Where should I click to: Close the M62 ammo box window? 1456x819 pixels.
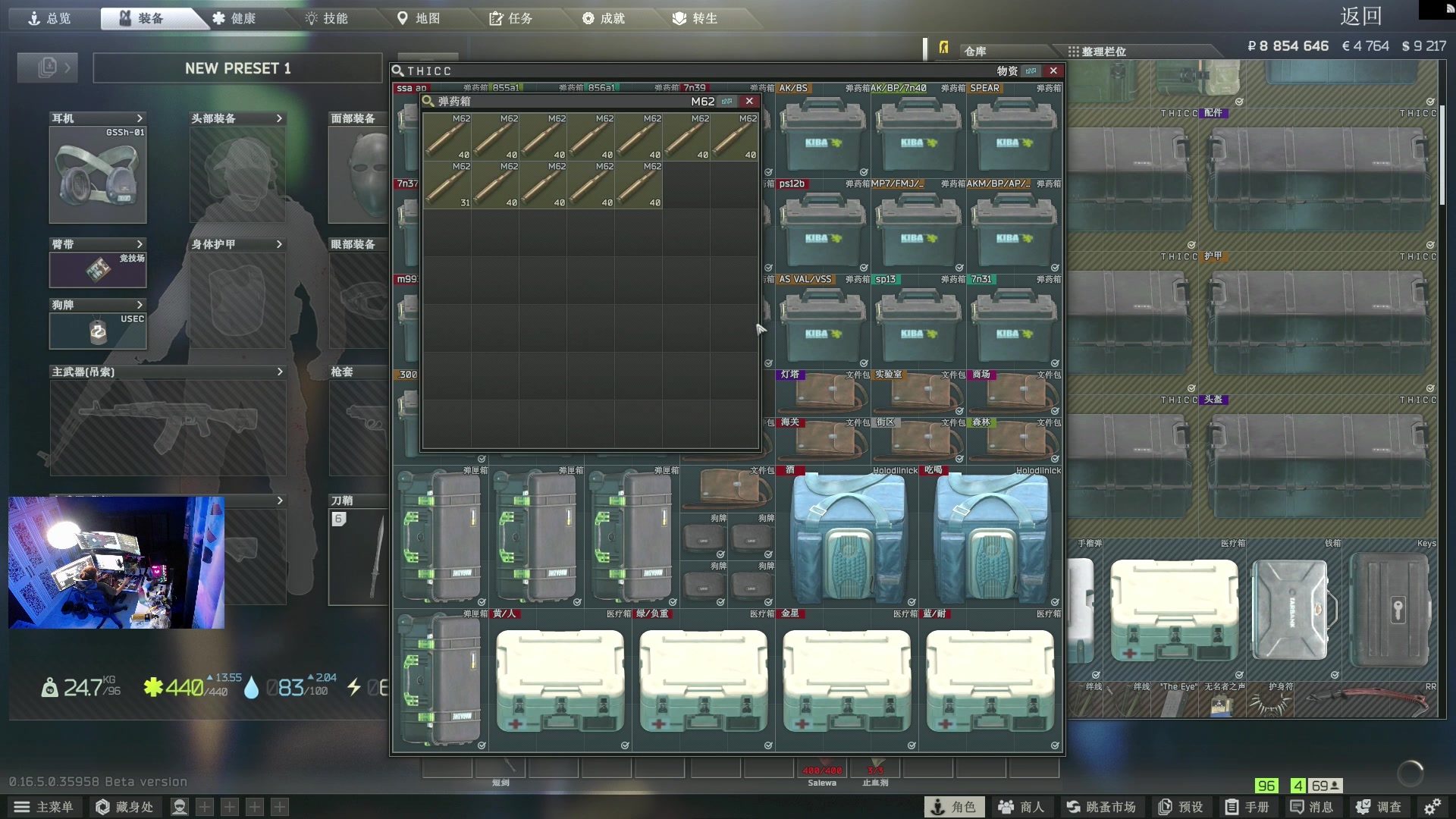click(x=749, y=101)
